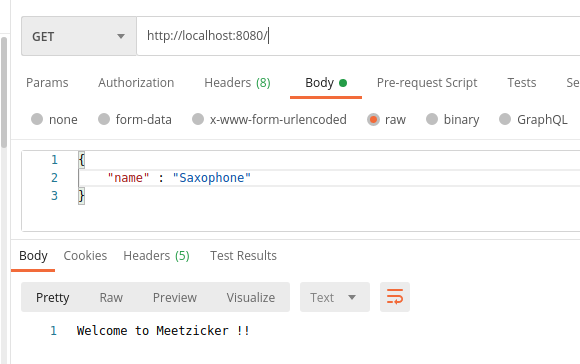The width and height of the screenshot is (580, 364).
Task: Select the Pretty response view
Action: (x=53, y=297)
